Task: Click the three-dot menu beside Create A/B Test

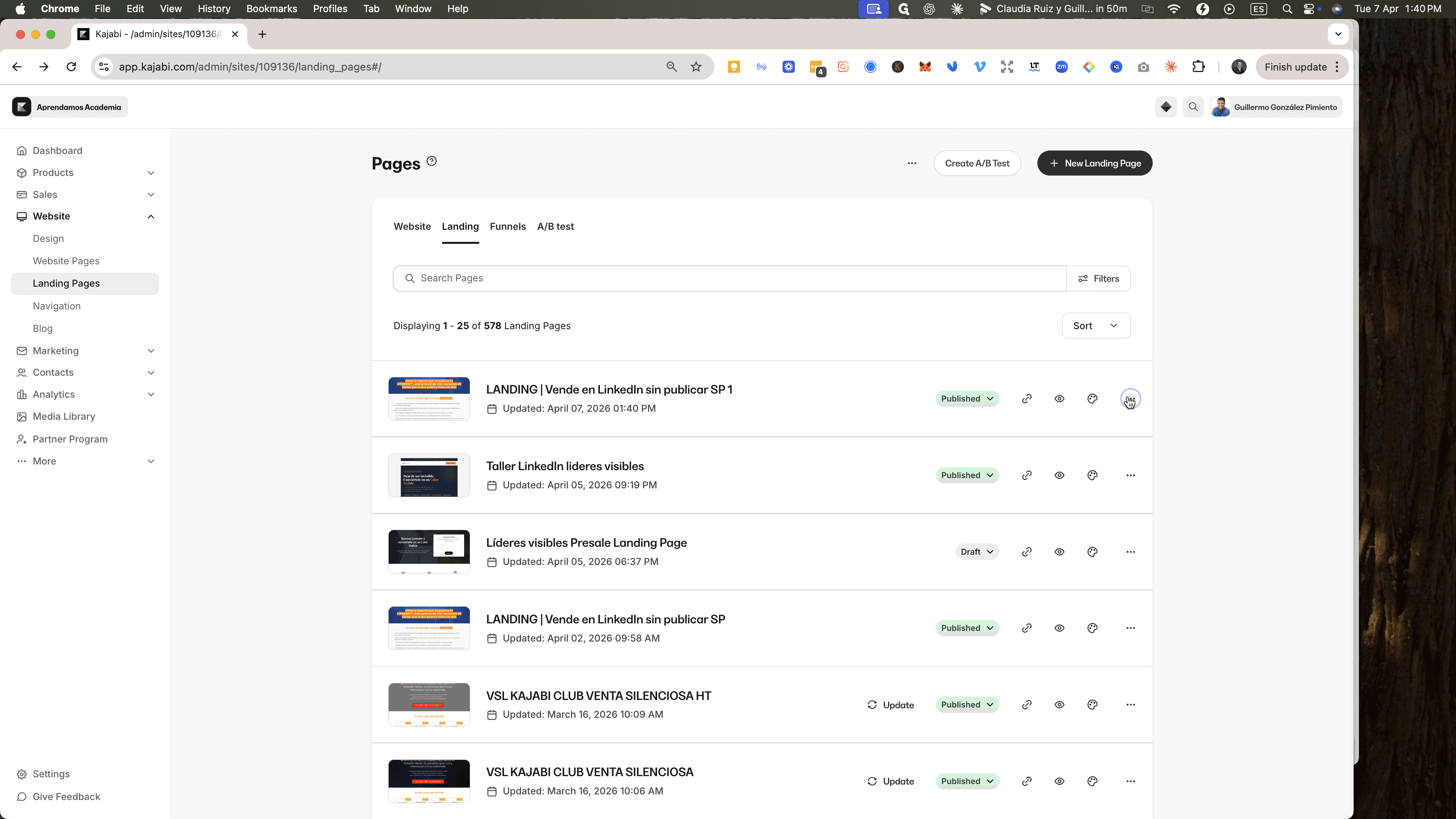Action: [x=911, y=163]
